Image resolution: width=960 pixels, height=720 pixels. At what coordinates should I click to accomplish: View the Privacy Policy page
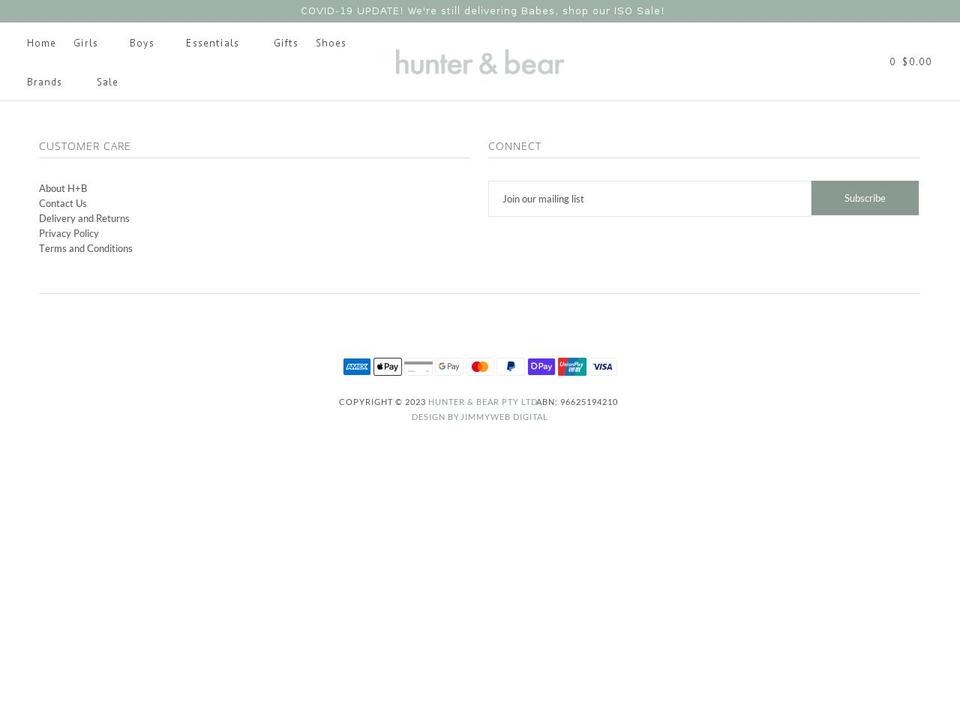click(x=69, y=233)
